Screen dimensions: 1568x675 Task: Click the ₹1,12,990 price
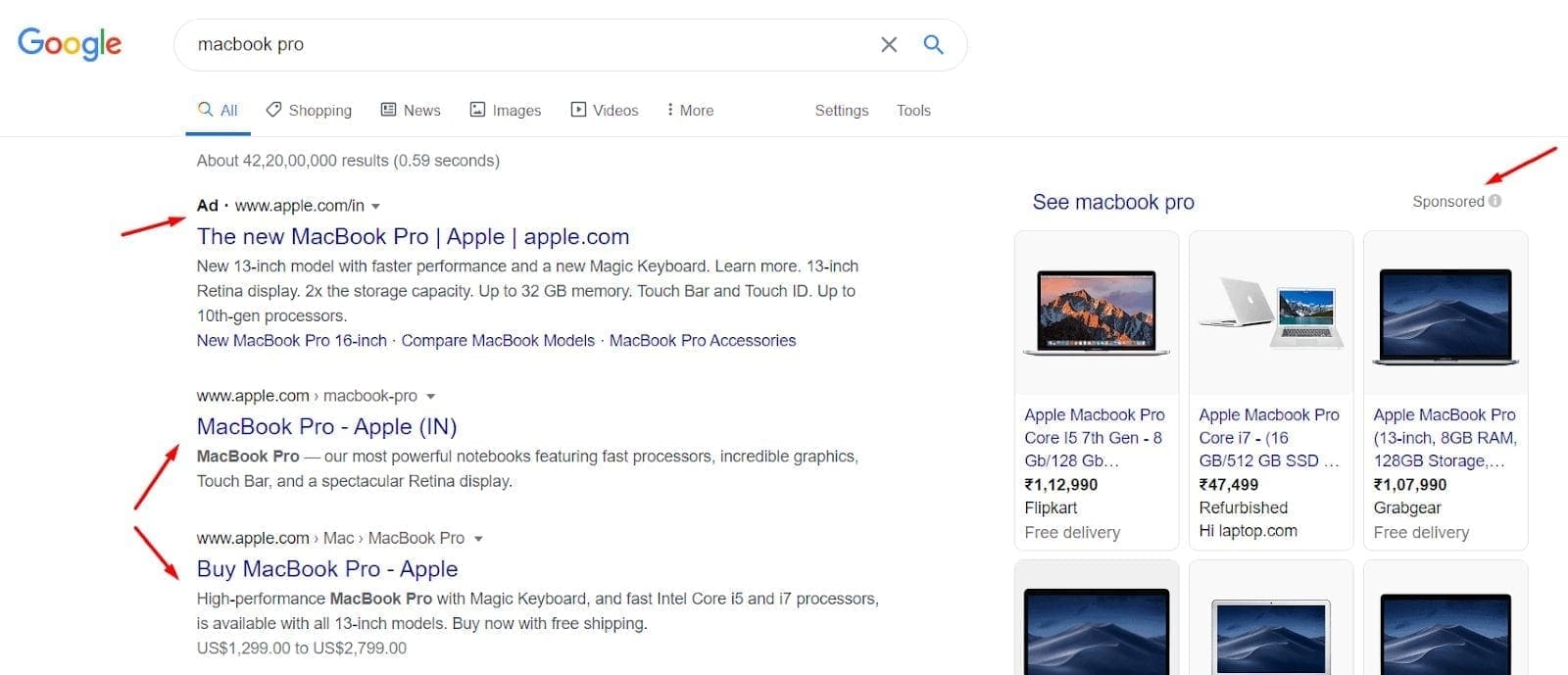pos(1061,484)
